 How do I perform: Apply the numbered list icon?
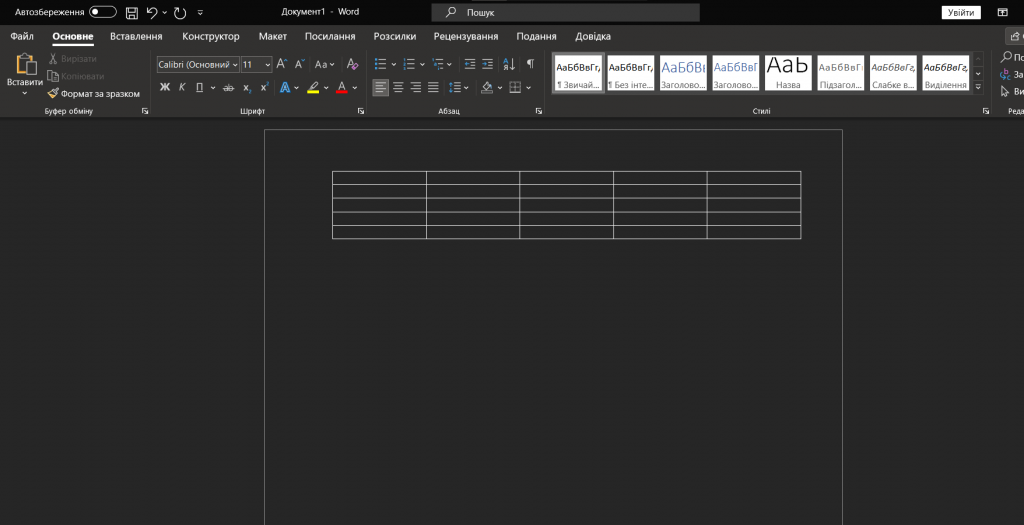pos(409,64)
